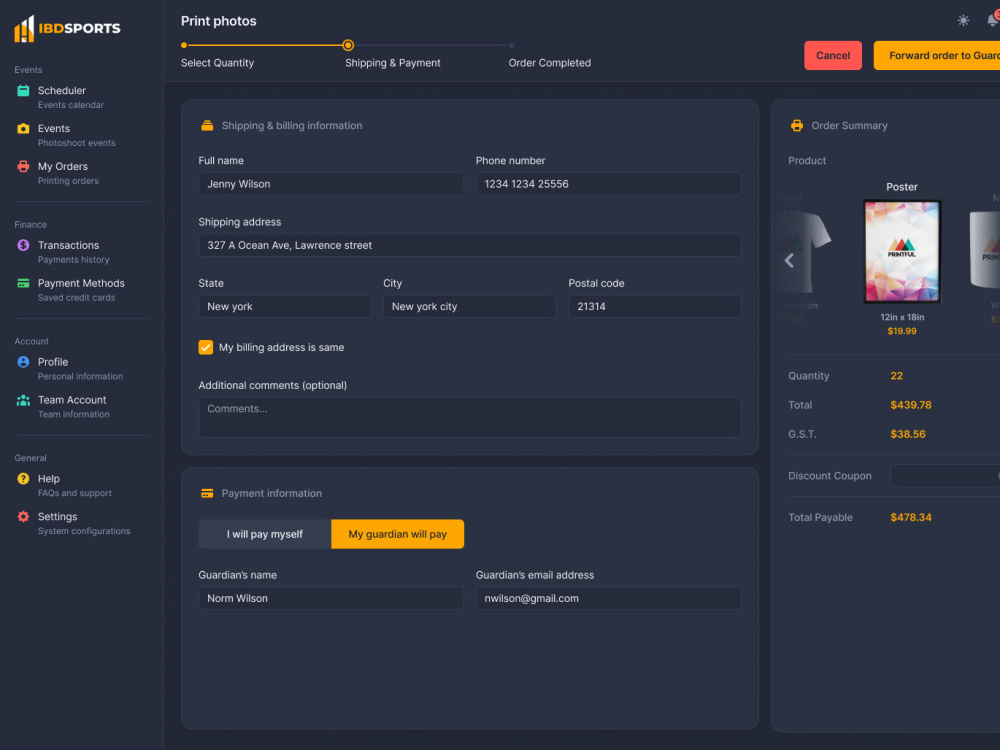Click the Print photos page title

tap(219, 21)
